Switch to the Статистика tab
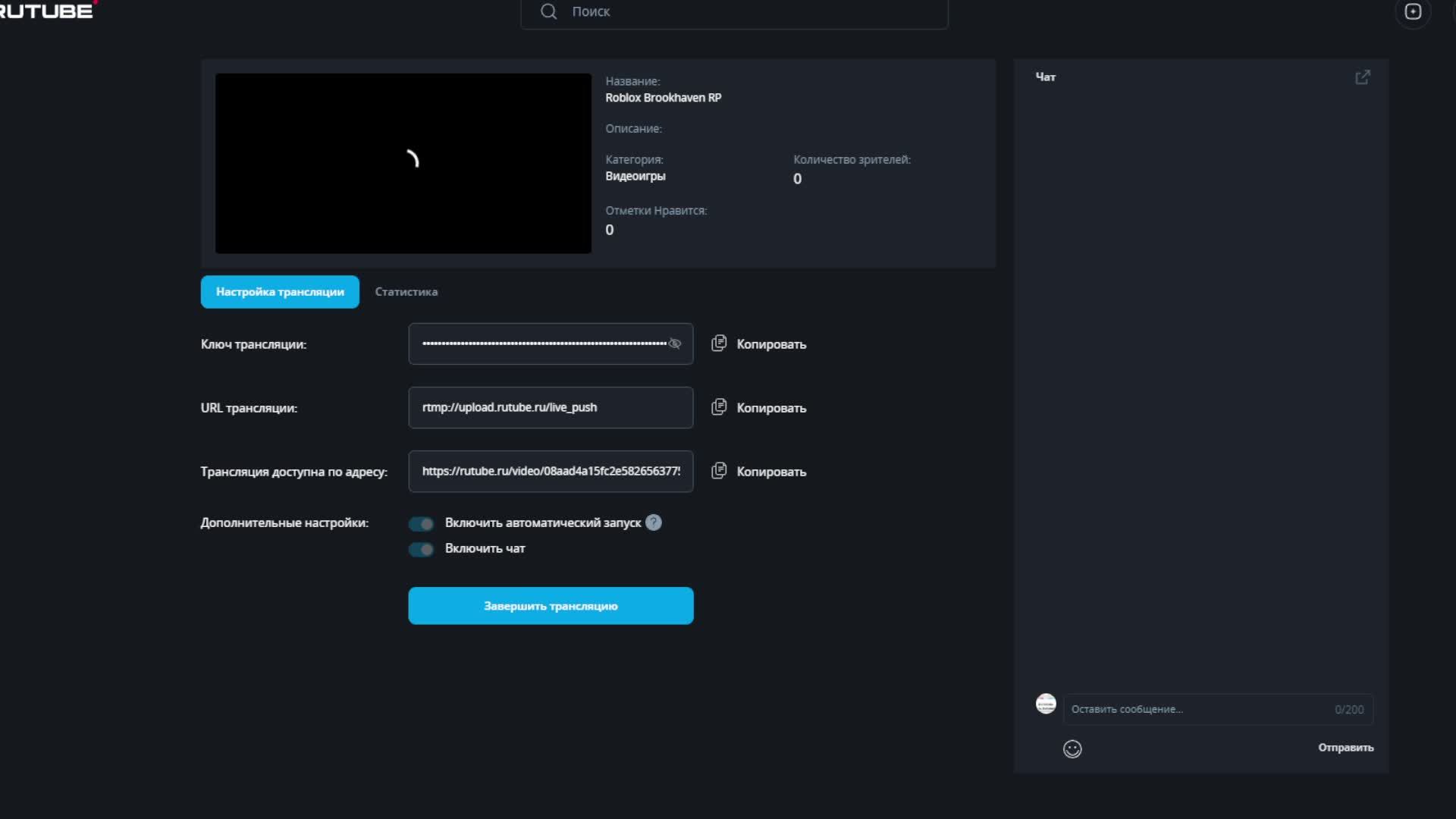The width and height of the screenshot is (1456, 819). tap(406, 292)
